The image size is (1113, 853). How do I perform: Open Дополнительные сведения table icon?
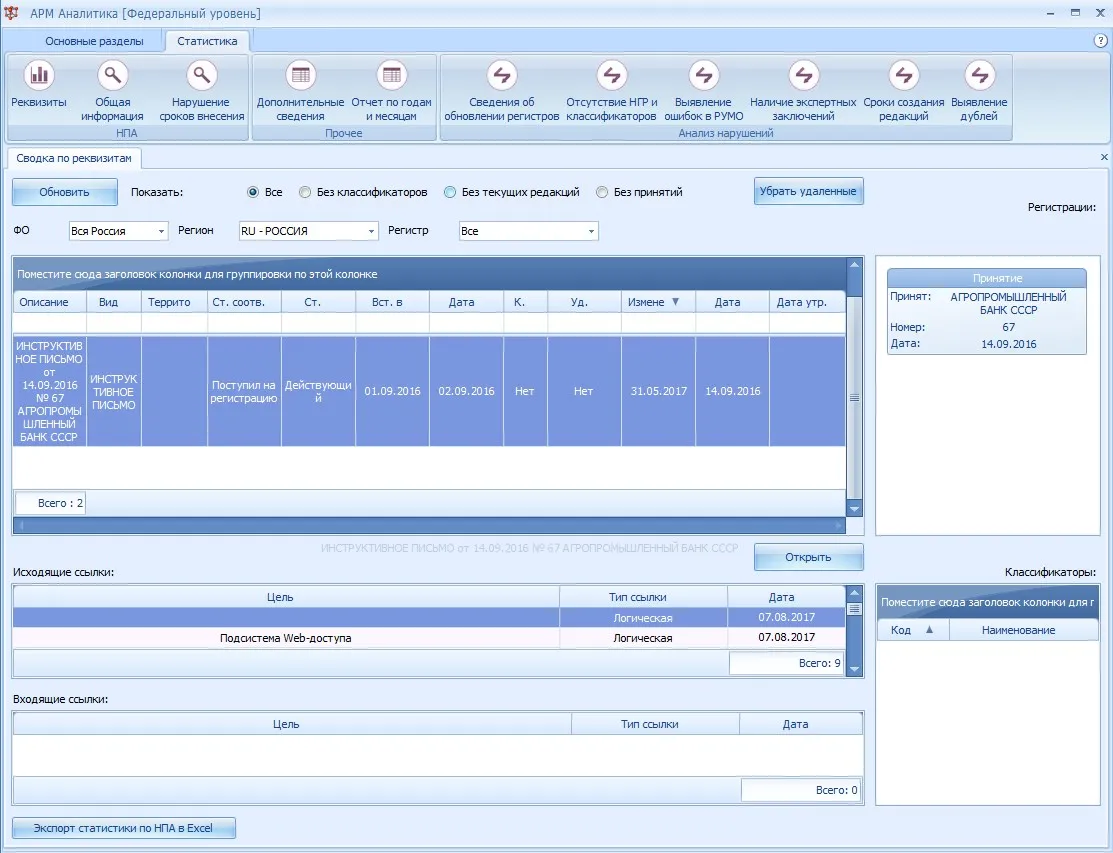click(x=300, y=75)
